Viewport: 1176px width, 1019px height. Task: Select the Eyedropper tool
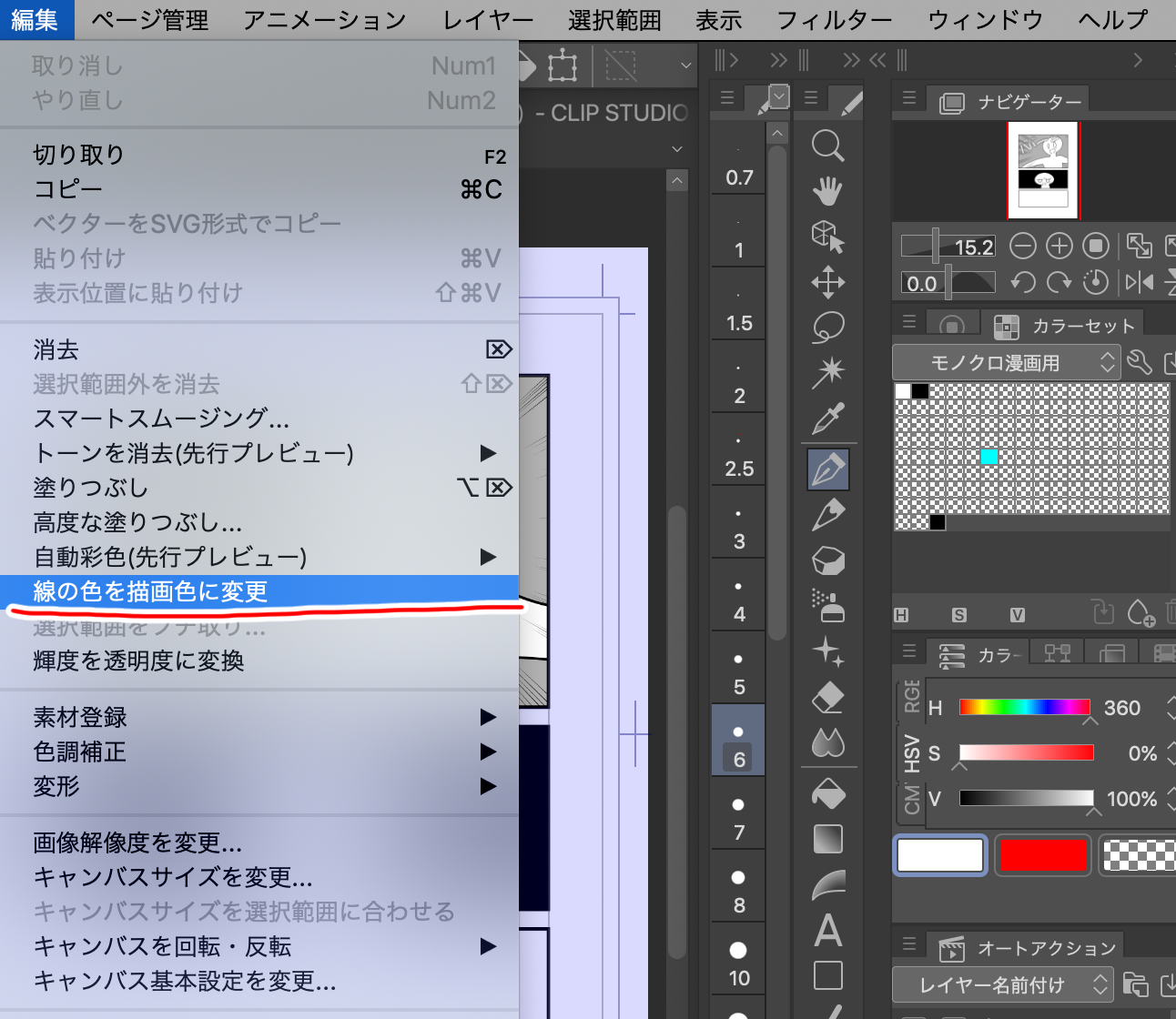click(827, 419)
